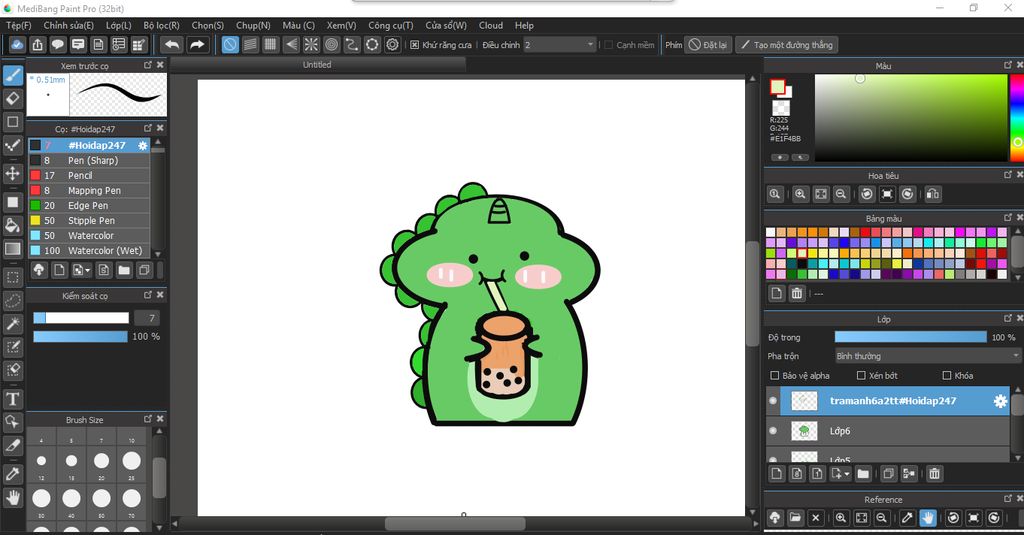Open snap settings gear icon
Viewport: 1024px width, 535px height.
tap(392, 44)
